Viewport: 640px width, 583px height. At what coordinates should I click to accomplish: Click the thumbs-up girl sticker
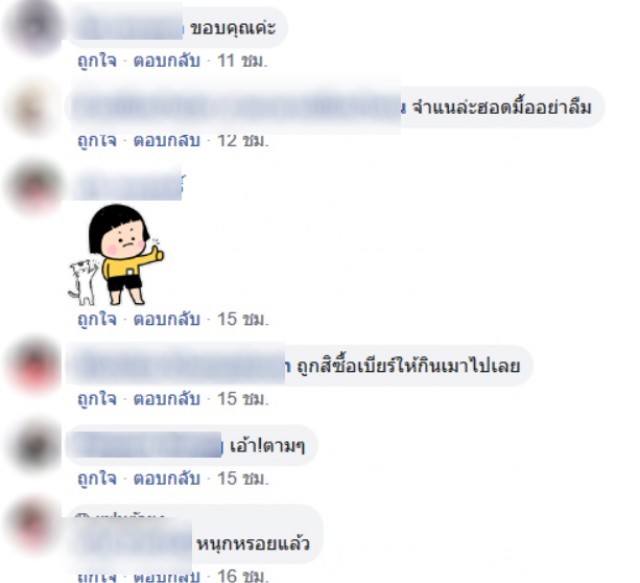click(x=116, y=255)
